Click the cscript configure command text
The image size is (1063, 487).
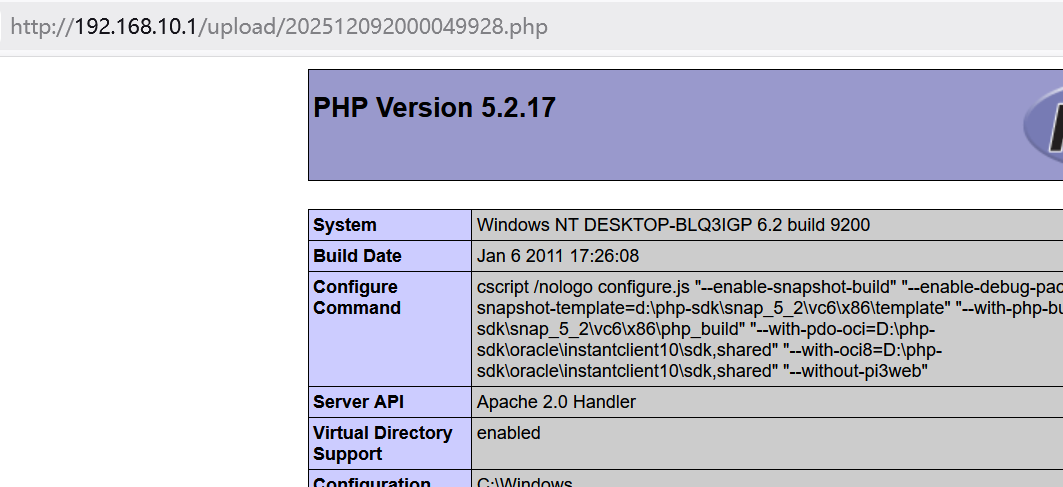tap(769, 329)
